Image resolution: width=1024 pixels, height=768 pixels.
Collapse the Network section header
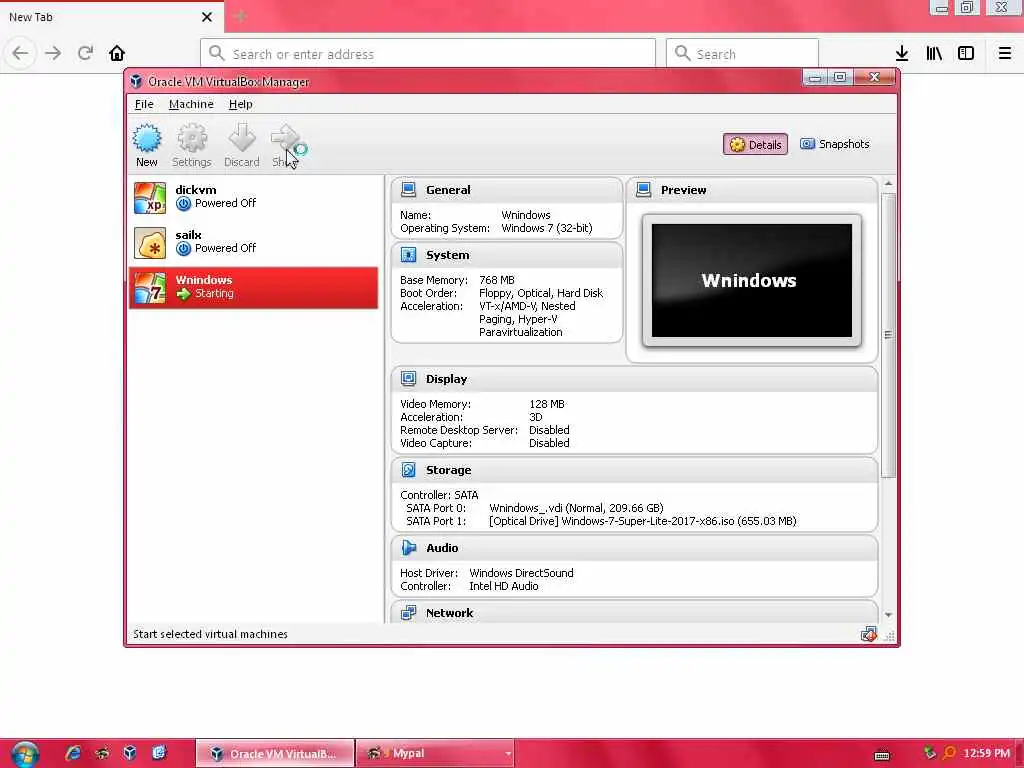[634, 613]
